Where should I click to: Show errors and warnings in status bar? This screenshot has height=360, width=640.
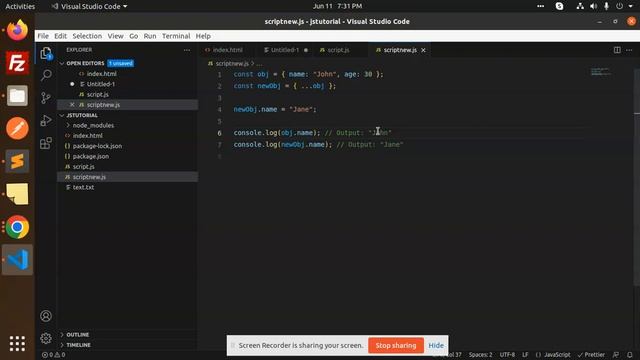pos(53,355)
